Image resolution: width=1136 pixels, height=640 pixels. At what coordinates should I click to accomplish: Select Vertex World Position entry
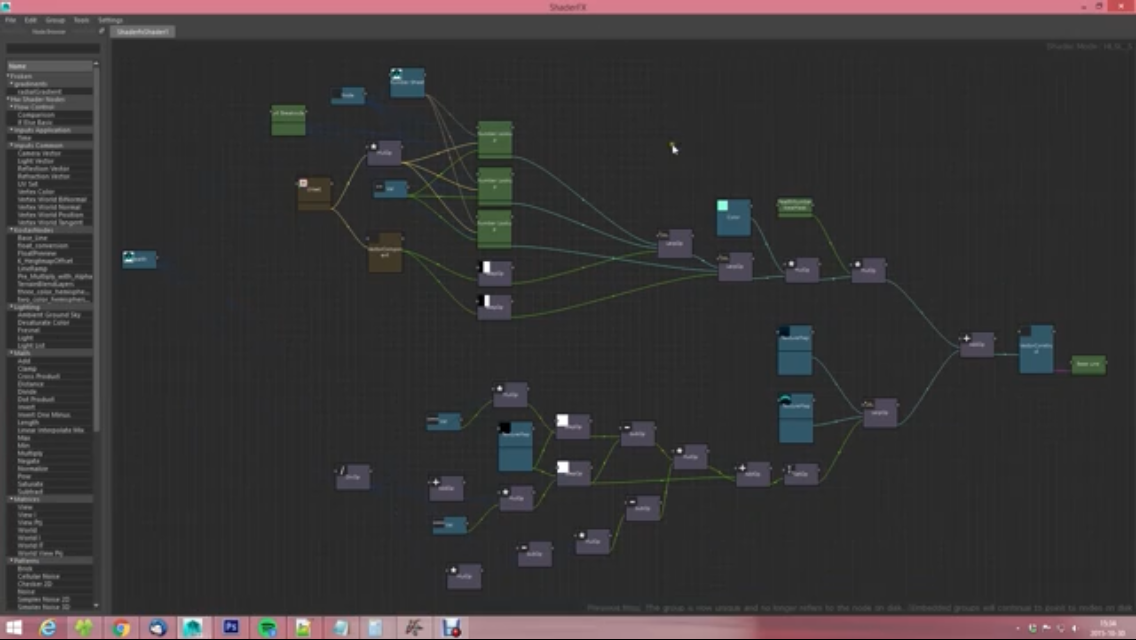pyautogui.click(x=50, y=215)
